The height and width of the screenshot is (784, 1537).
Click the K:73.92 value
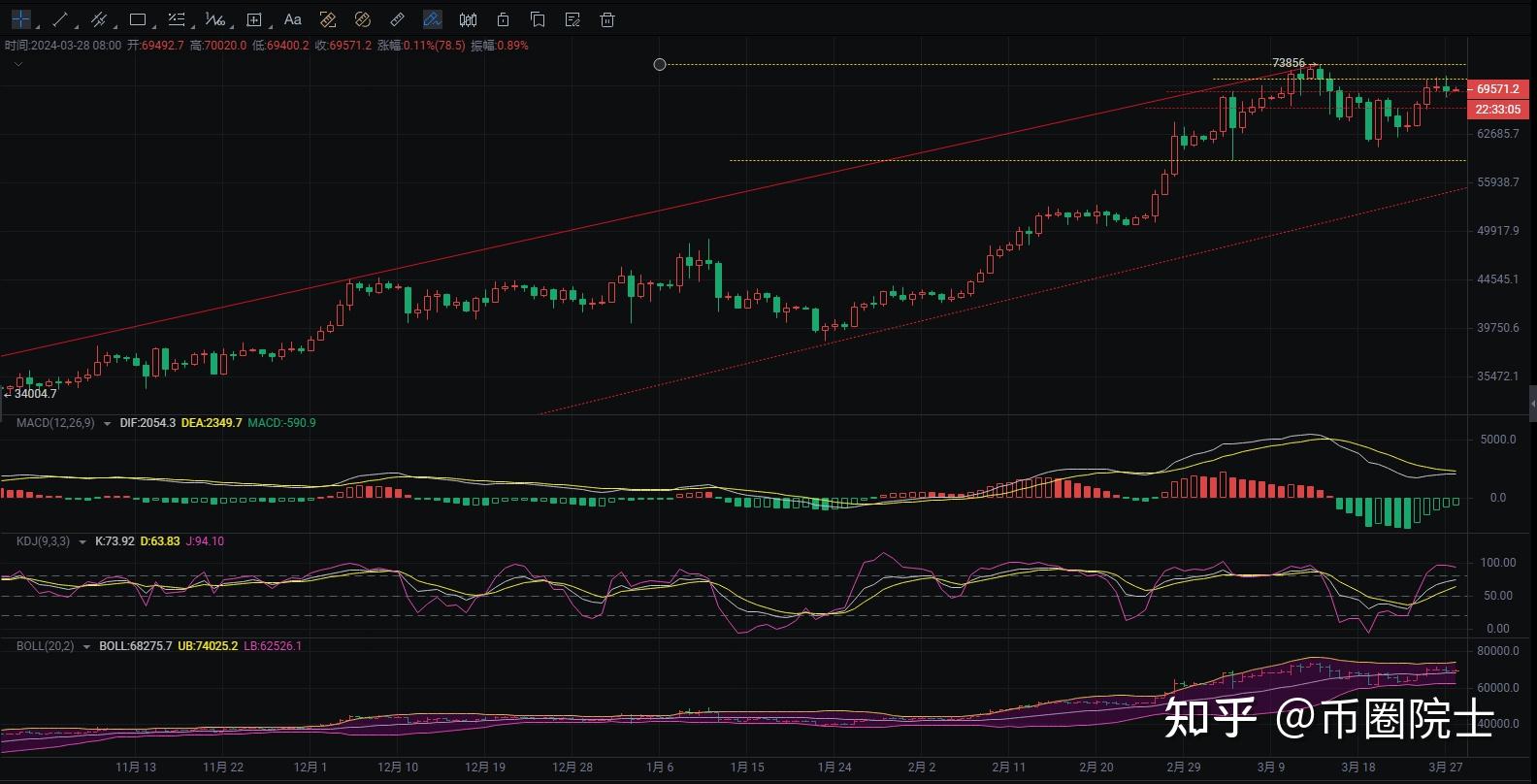coord(114,541)
